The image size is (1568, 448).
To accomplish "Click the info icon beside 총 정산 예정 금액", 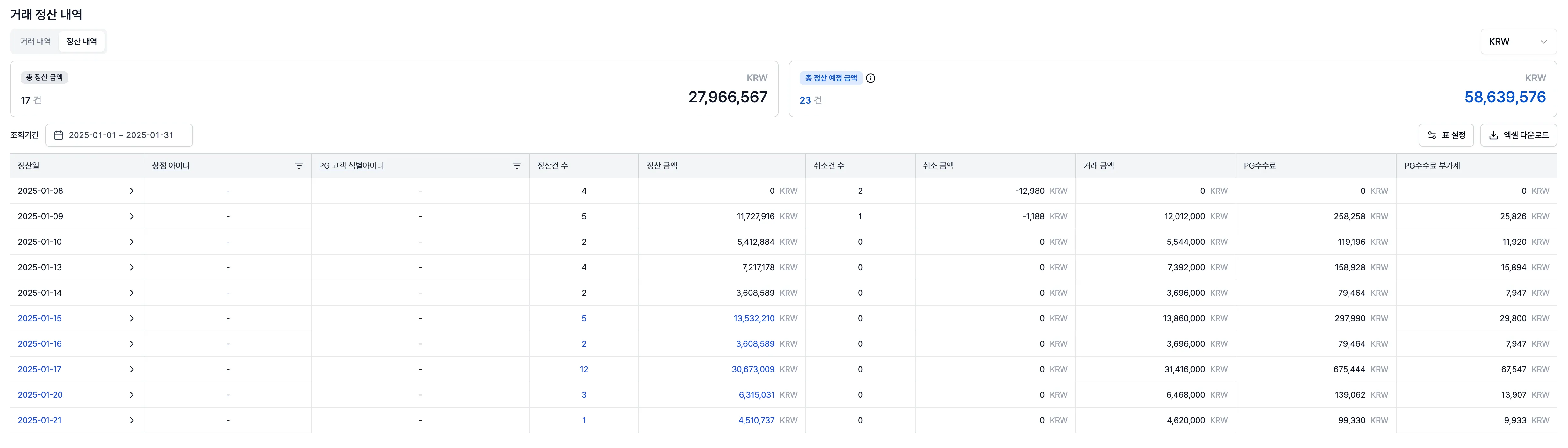I will (x=870, y=78).
